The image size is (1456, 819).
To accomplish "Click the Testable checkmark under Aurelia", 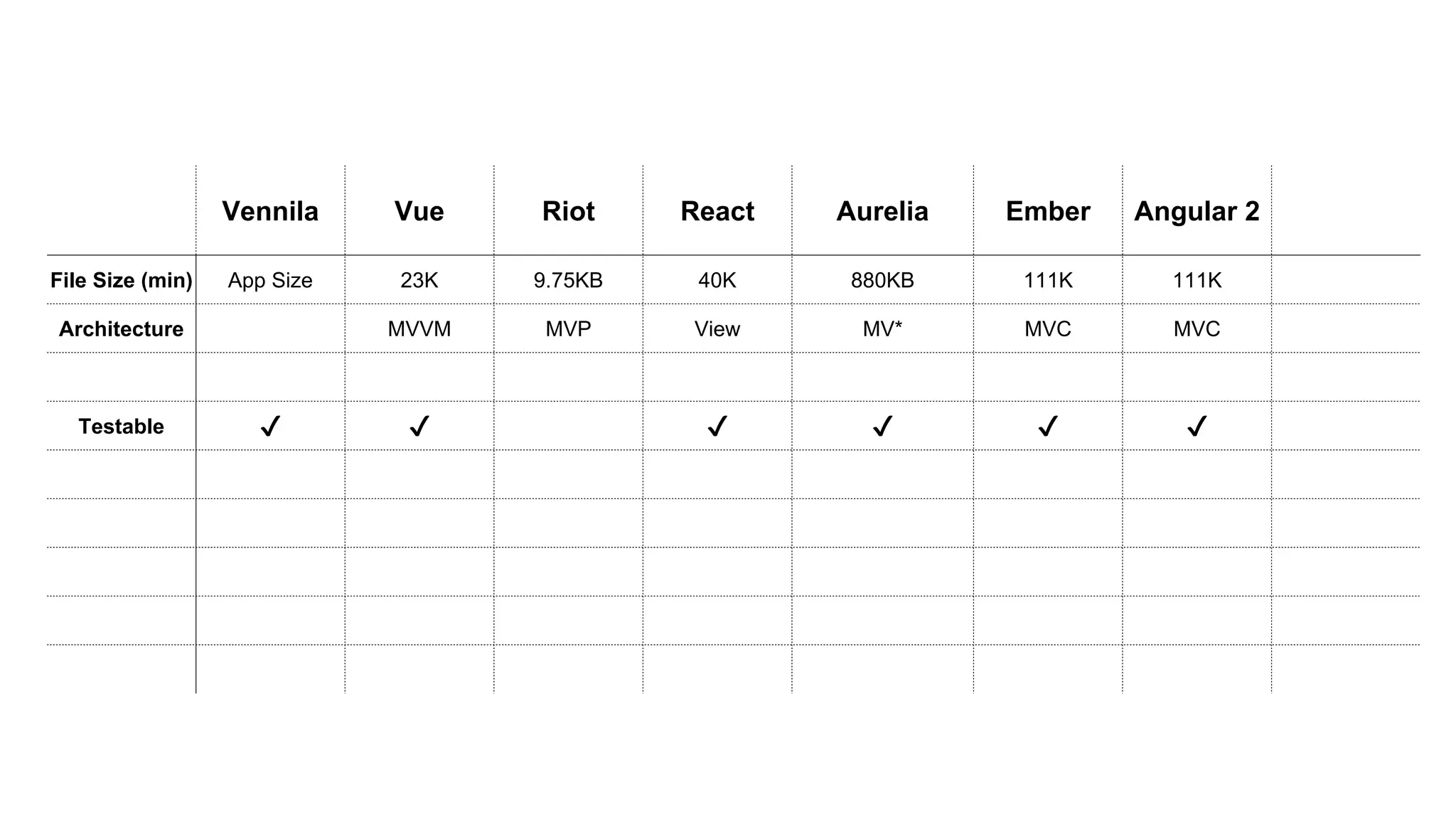I will tap(882, 426).
